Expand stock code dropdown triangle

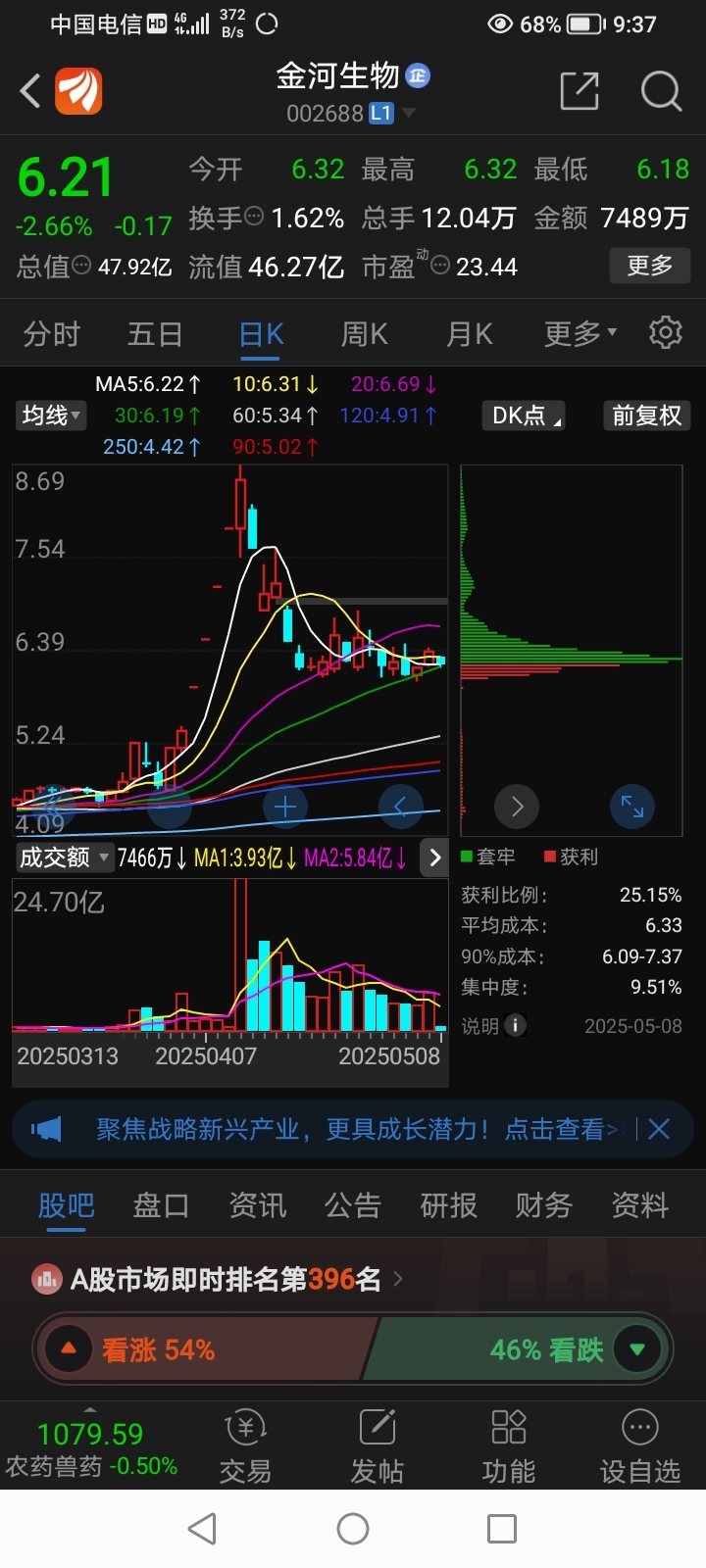[409, 114]
